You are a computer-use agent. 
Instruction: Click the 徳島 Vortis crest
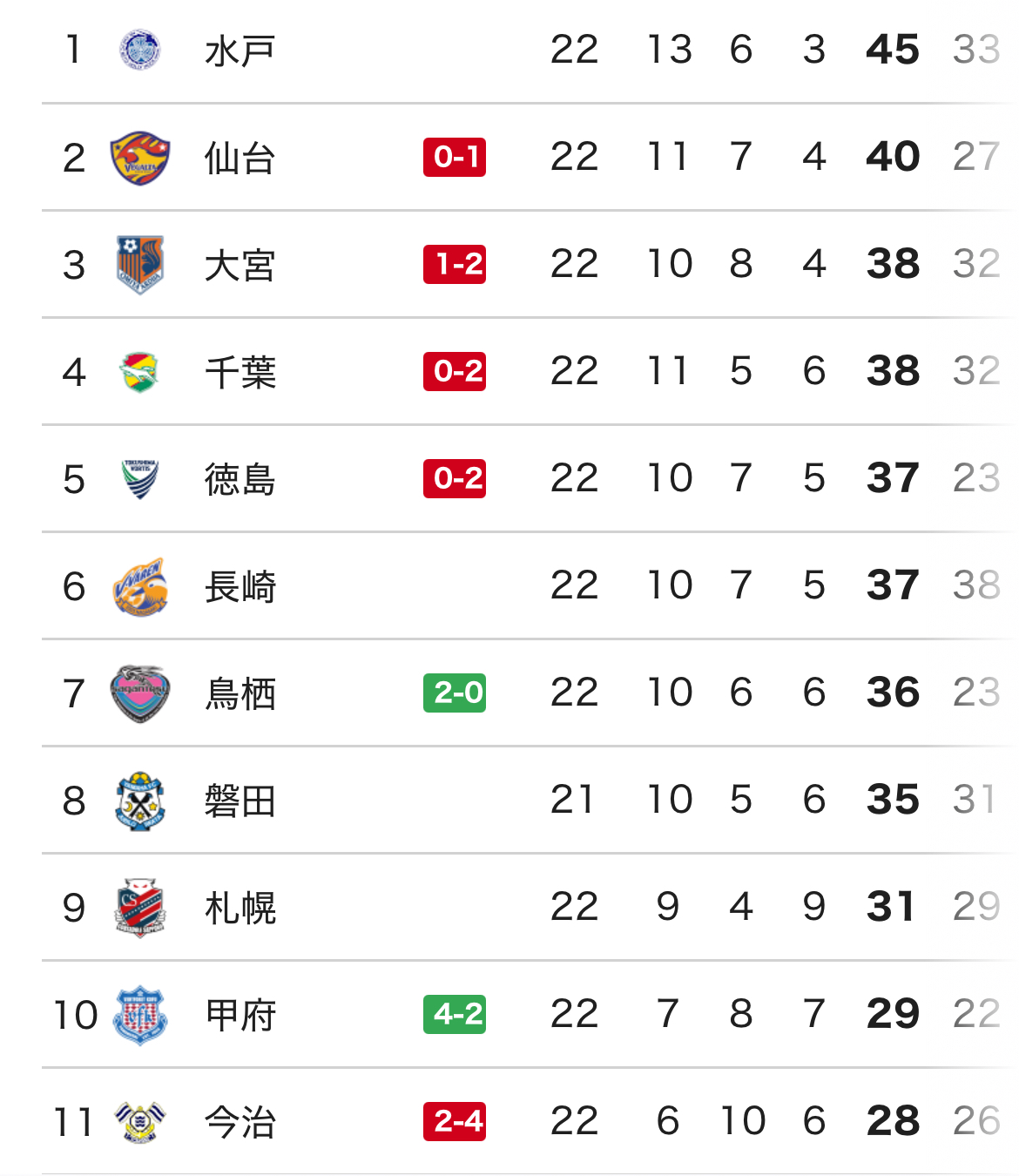coord(139,479)
